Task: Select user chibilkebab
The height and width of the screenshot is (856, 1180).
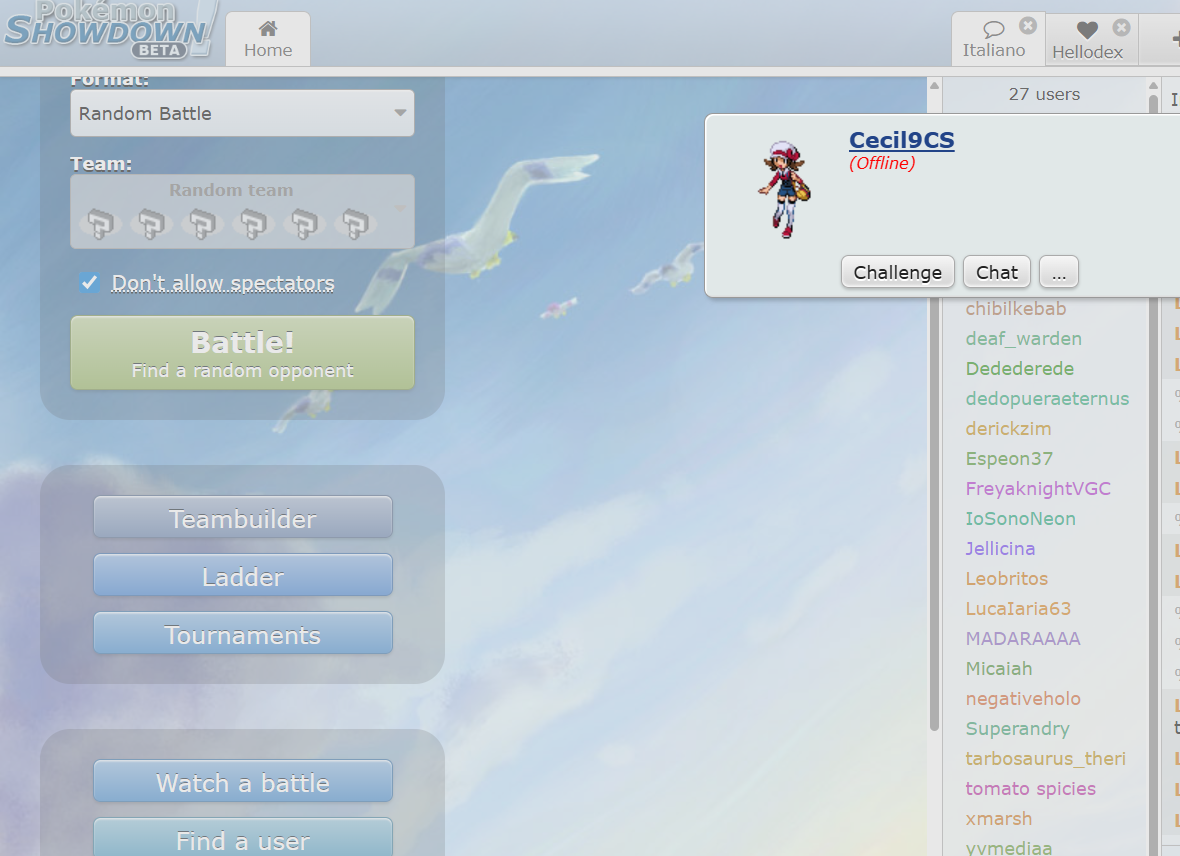Action: click(x=1015, y=309)
